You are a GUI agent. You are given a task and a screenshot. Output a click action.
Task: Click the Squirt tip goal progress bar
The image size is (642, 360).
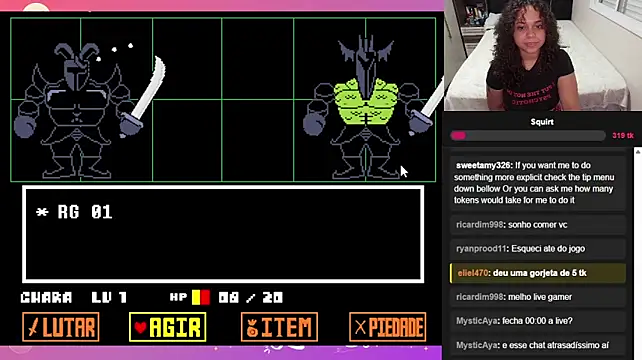[x=528, y=136]
